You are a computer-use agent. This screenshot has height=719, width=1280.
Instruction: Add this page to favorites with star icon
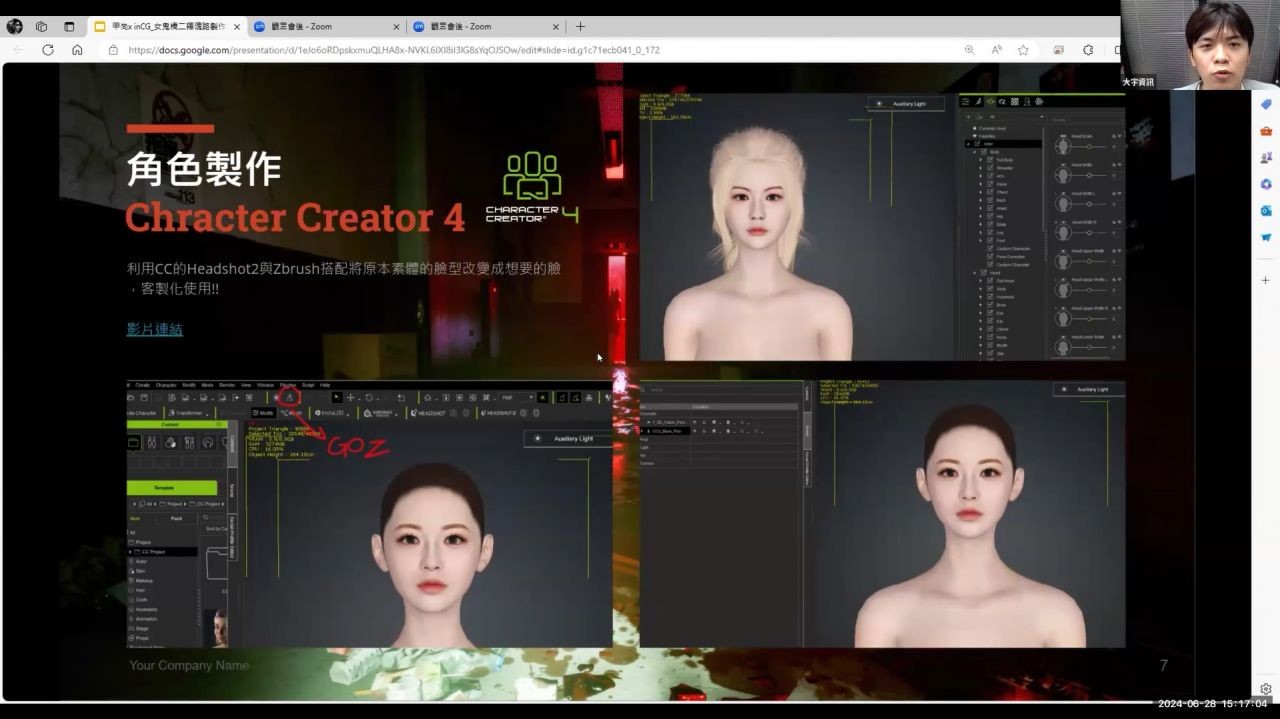pyautogui.click(x=1023, y=50)
